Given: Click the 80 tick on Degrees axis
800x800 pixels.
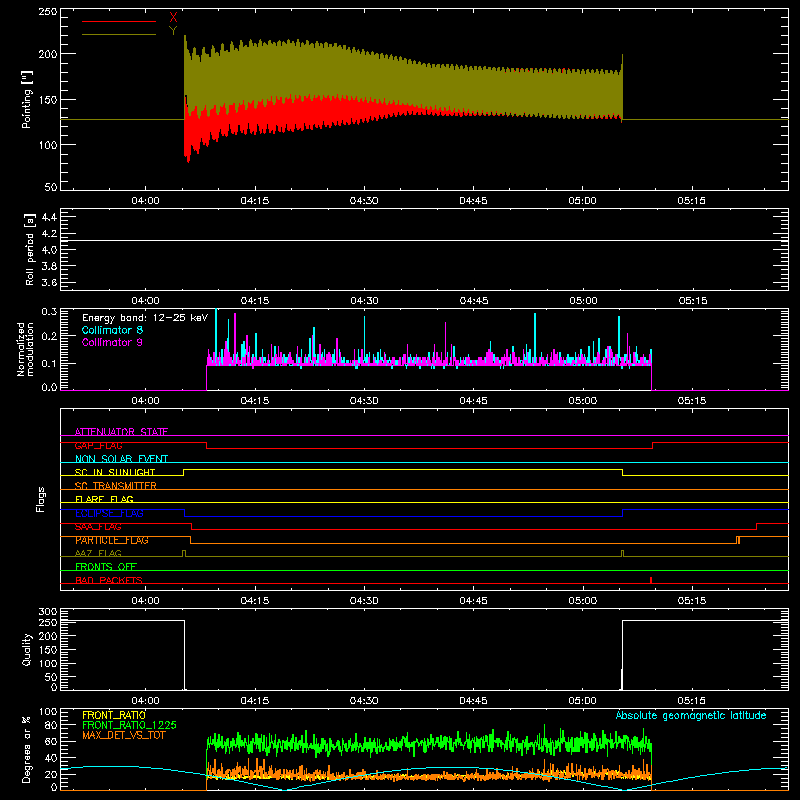Looking at the screenshot, I should [x=51, y=725].
